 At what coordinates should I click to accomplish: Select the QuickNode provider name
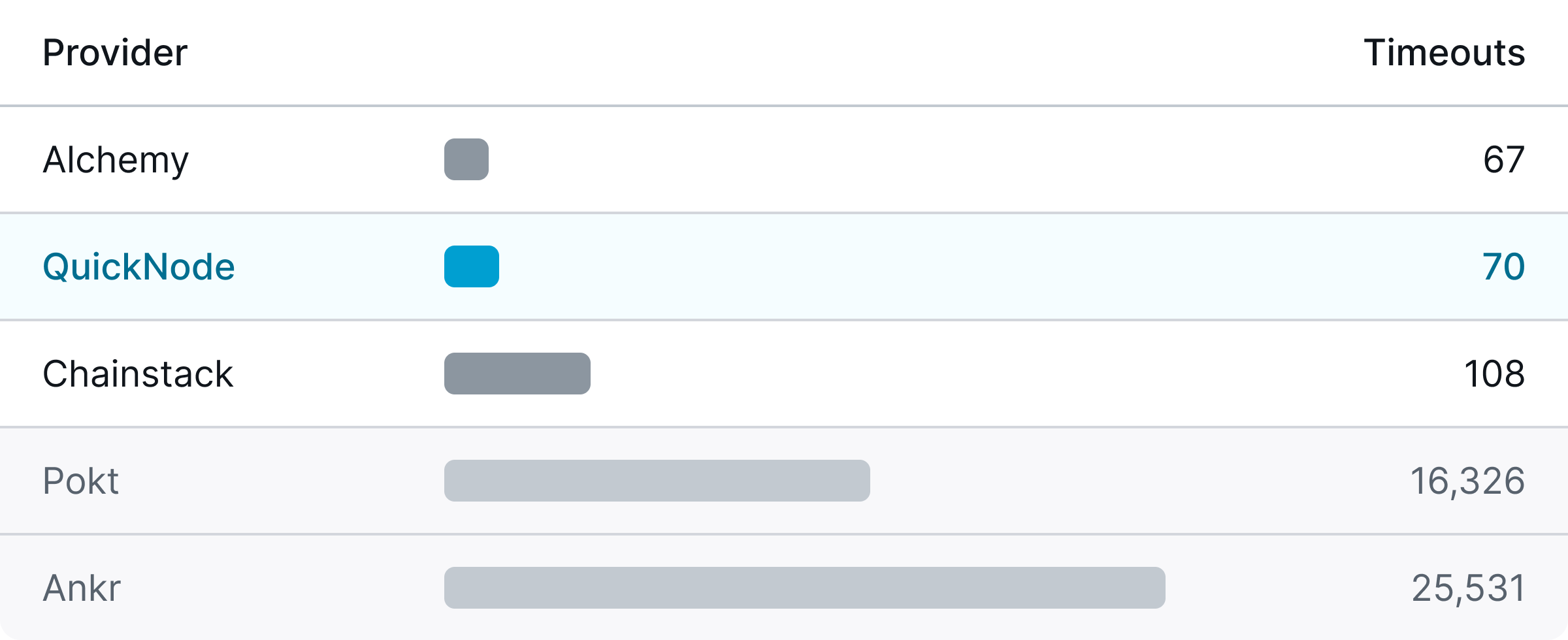[139, 267]
